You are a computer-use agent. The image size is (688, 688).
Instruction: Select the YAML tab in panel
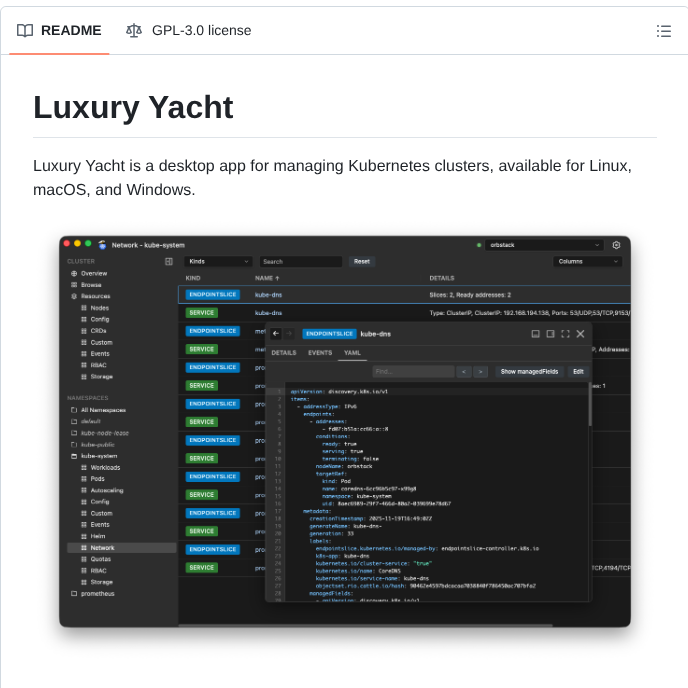coord(352,353)
